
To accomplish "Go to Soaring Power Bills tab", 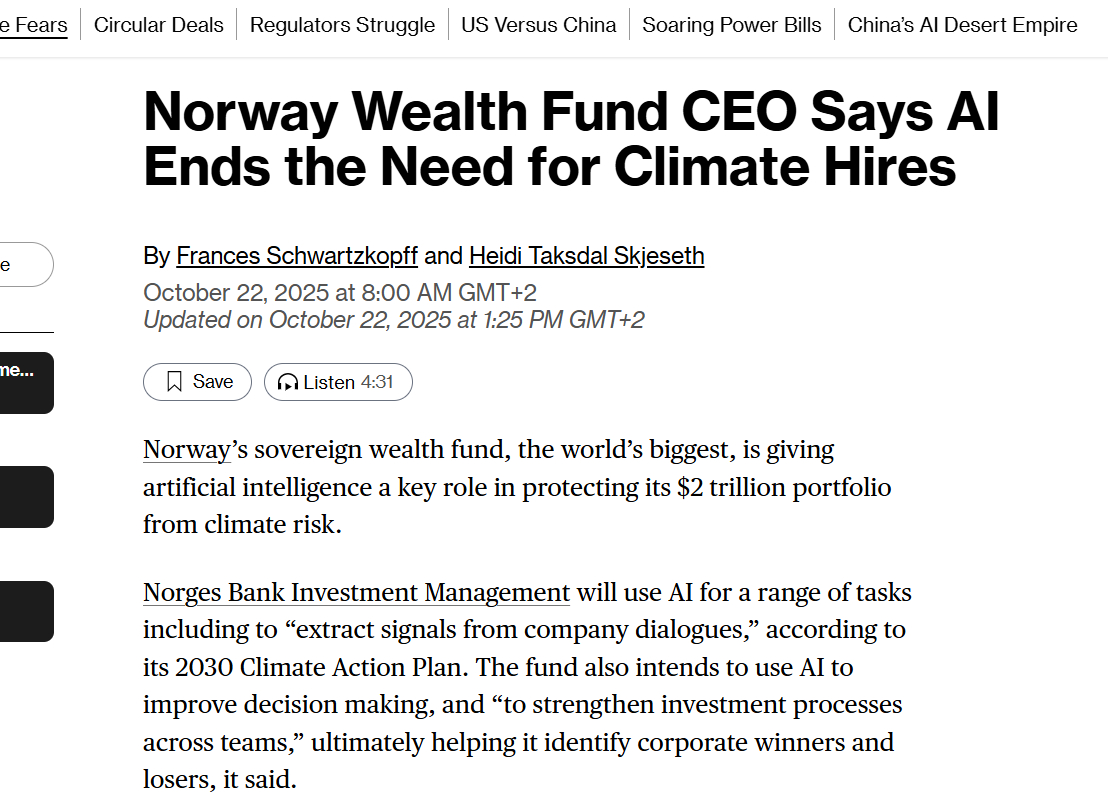I will (731, 25).
